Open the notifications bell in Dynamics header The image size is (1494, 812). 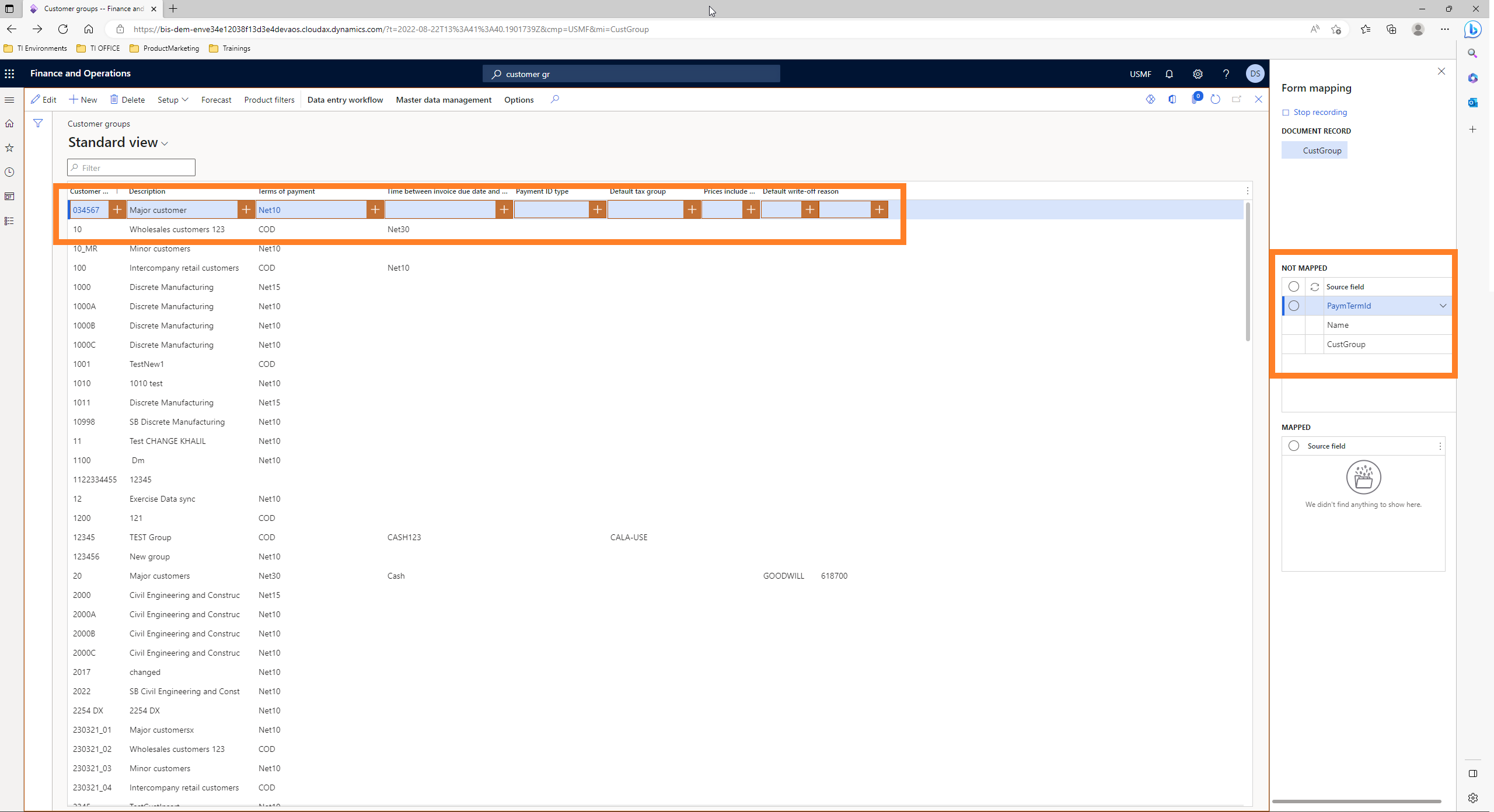(x=1169, y=74)
